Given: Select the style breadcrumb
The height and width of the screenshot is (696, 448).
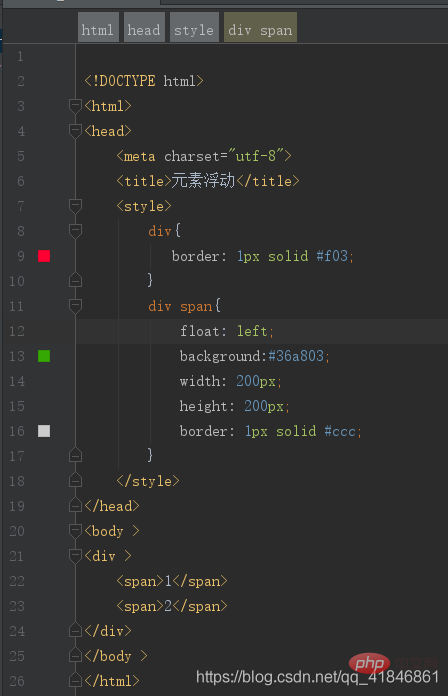Looking at the screenshot, I should pyautogui.click(x=194, y=28).
